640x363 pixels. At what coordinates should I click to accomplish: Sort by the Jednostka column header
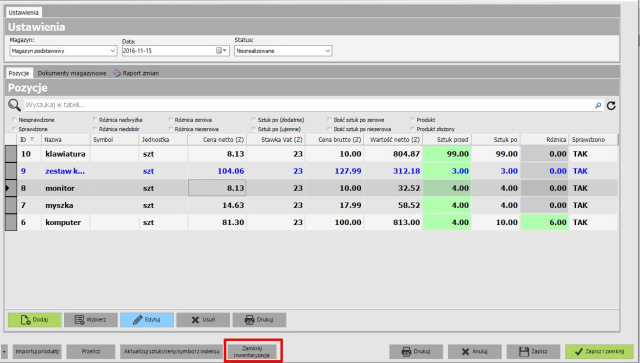point(163,140)
